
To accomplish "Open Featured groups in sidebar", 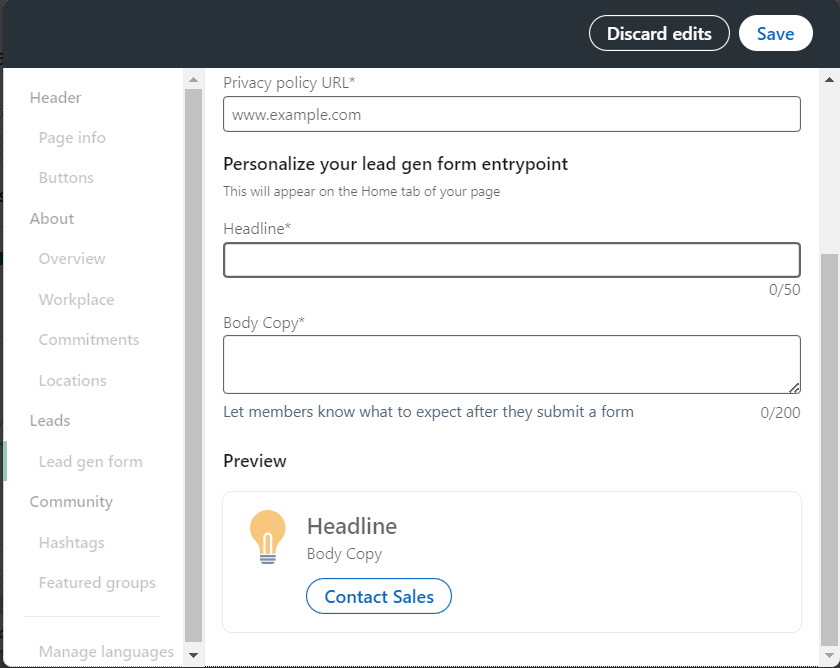I will tap(97, 583).
